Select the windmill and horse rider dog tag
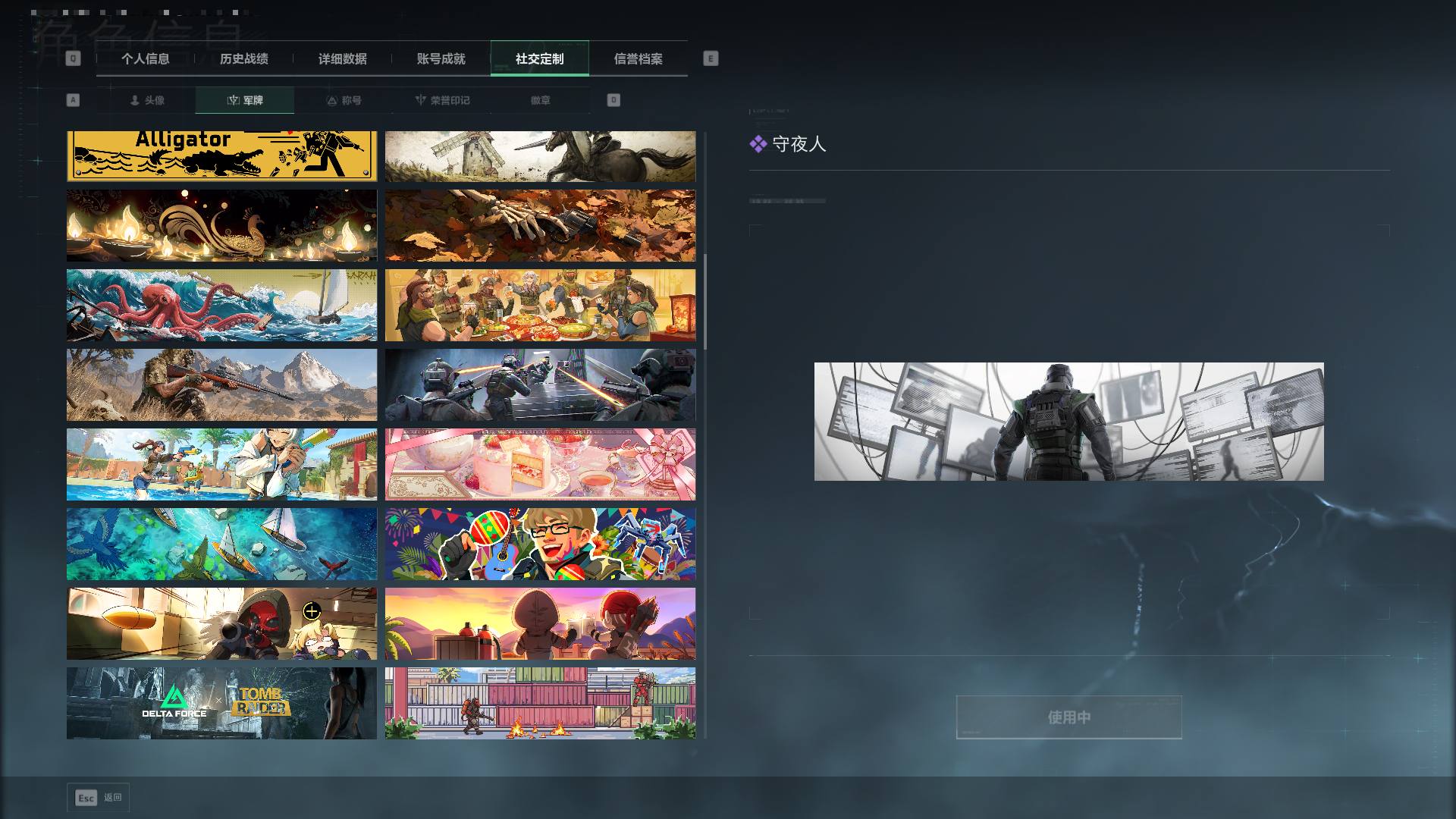This screenshot has width=1456, height=819. click(x=540, y=156)
